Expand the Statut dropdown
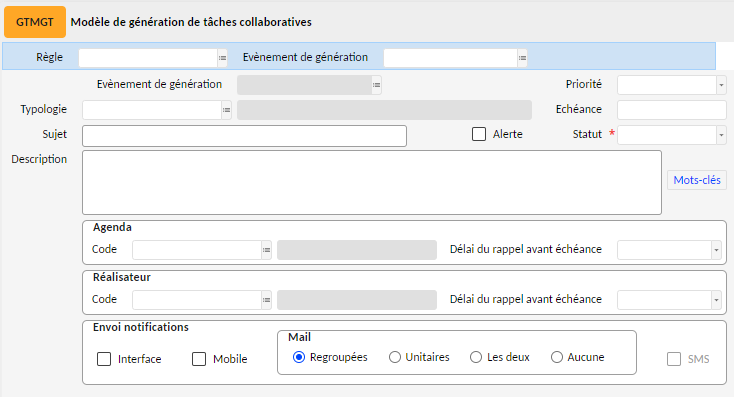The width and height of the screenshot is (734, 397). click(721, 135)
